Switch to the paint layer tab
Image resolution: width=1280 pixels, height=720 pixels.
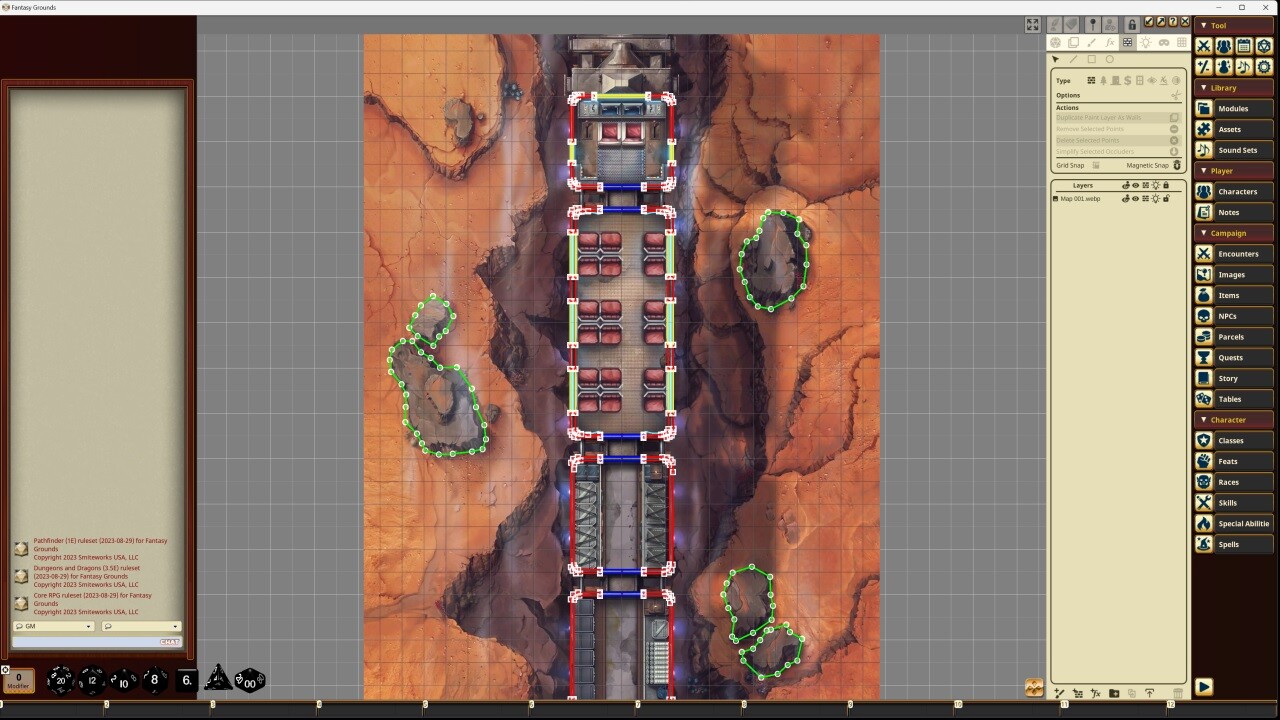tap(1091, 42)
